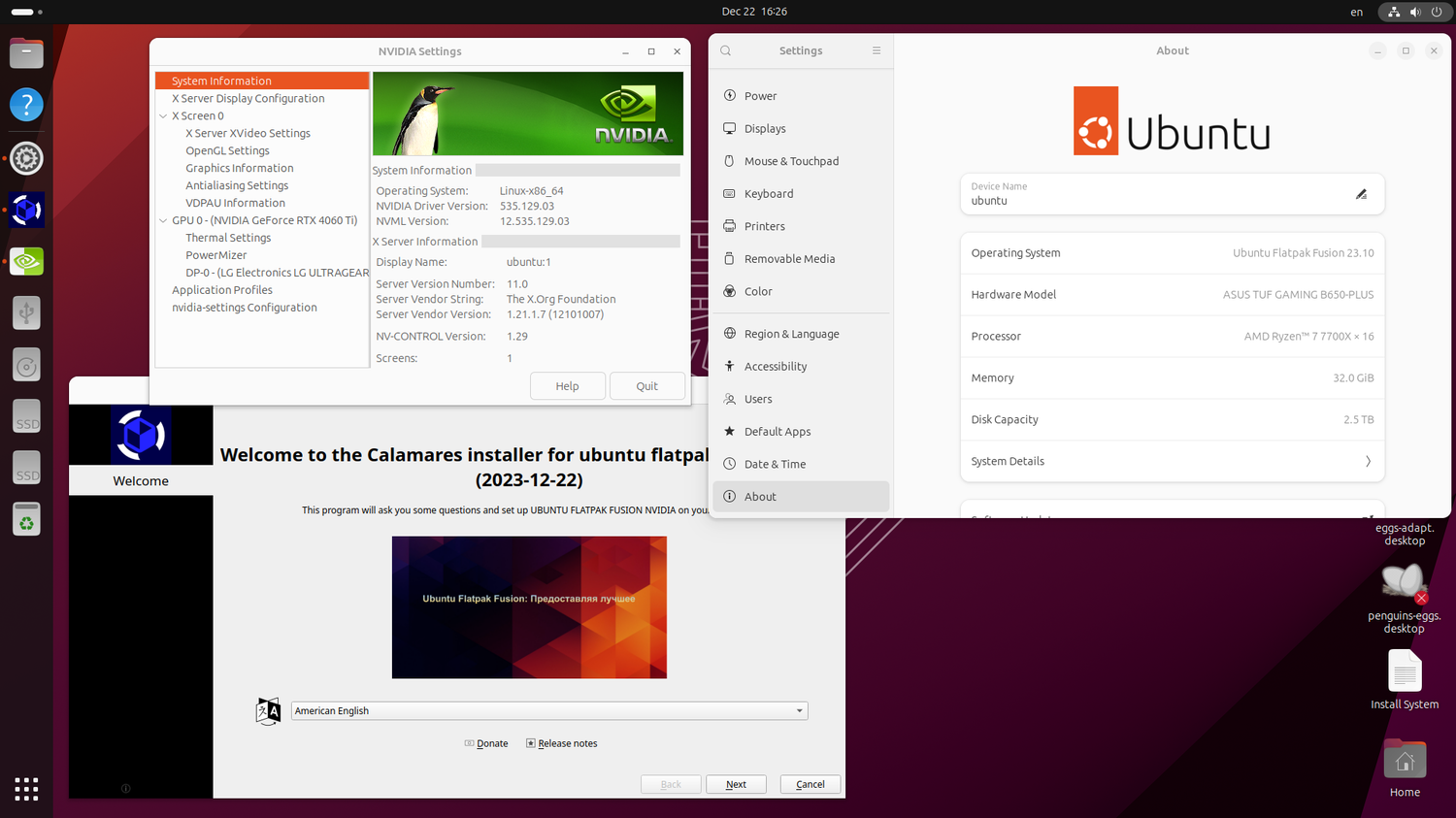
Task: Open the upper SSD drive in the dock
Action: 26,417
